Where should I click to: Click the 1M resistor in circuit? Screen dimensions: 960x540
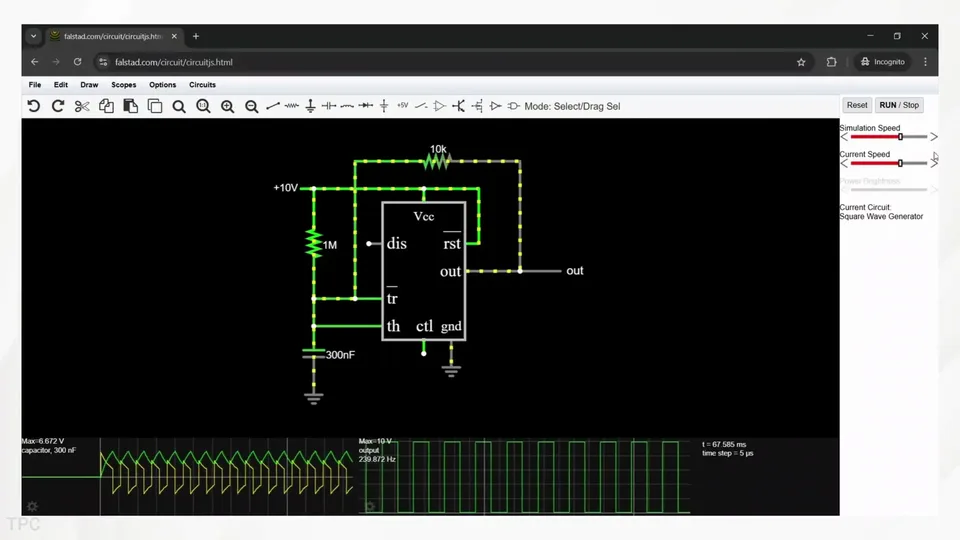pyautogui.click(x=314, y=244)
